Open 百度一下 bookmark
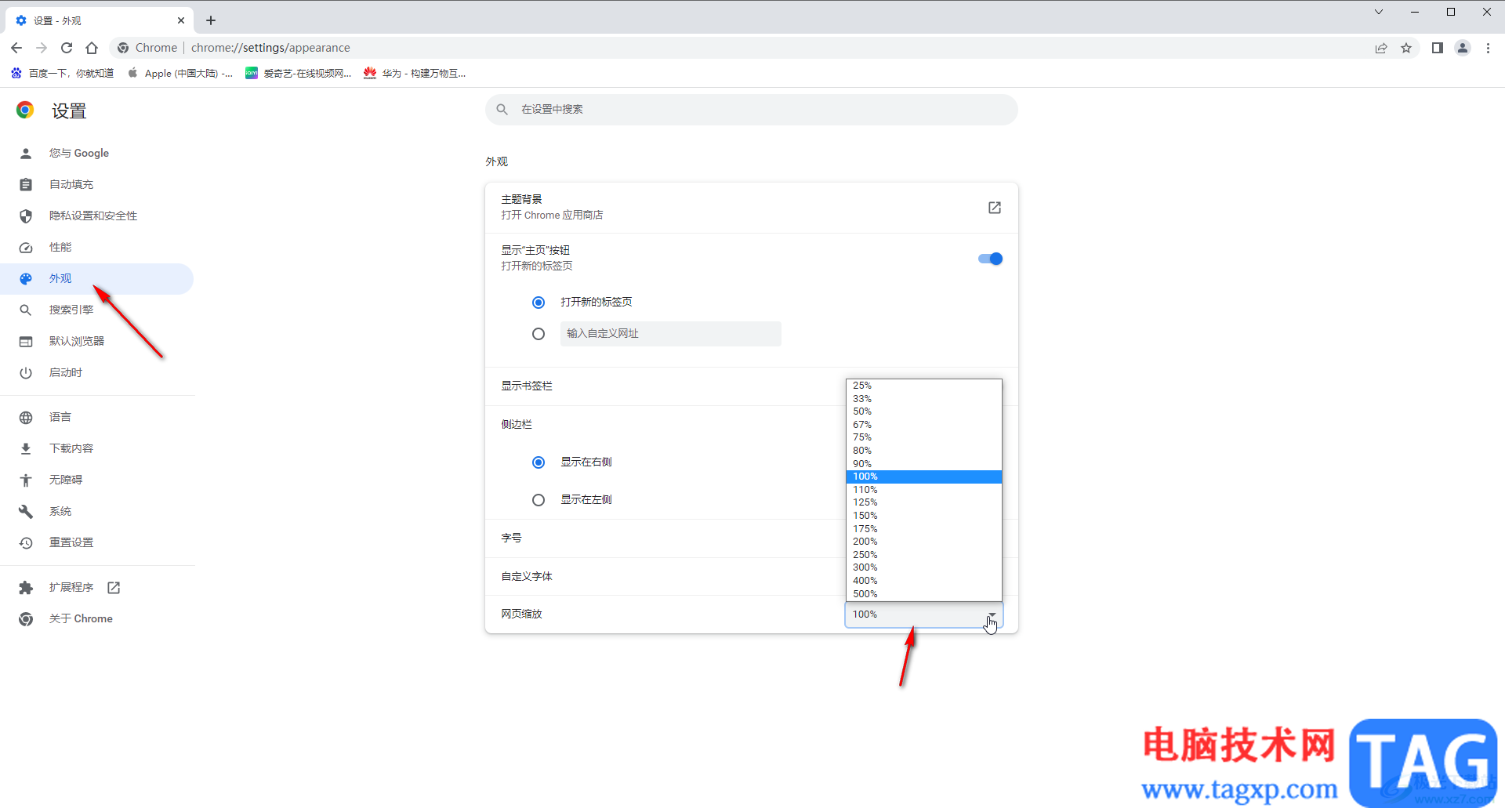Image resolution: width=1505 pixels, height=812 pixels. (63, 73)
